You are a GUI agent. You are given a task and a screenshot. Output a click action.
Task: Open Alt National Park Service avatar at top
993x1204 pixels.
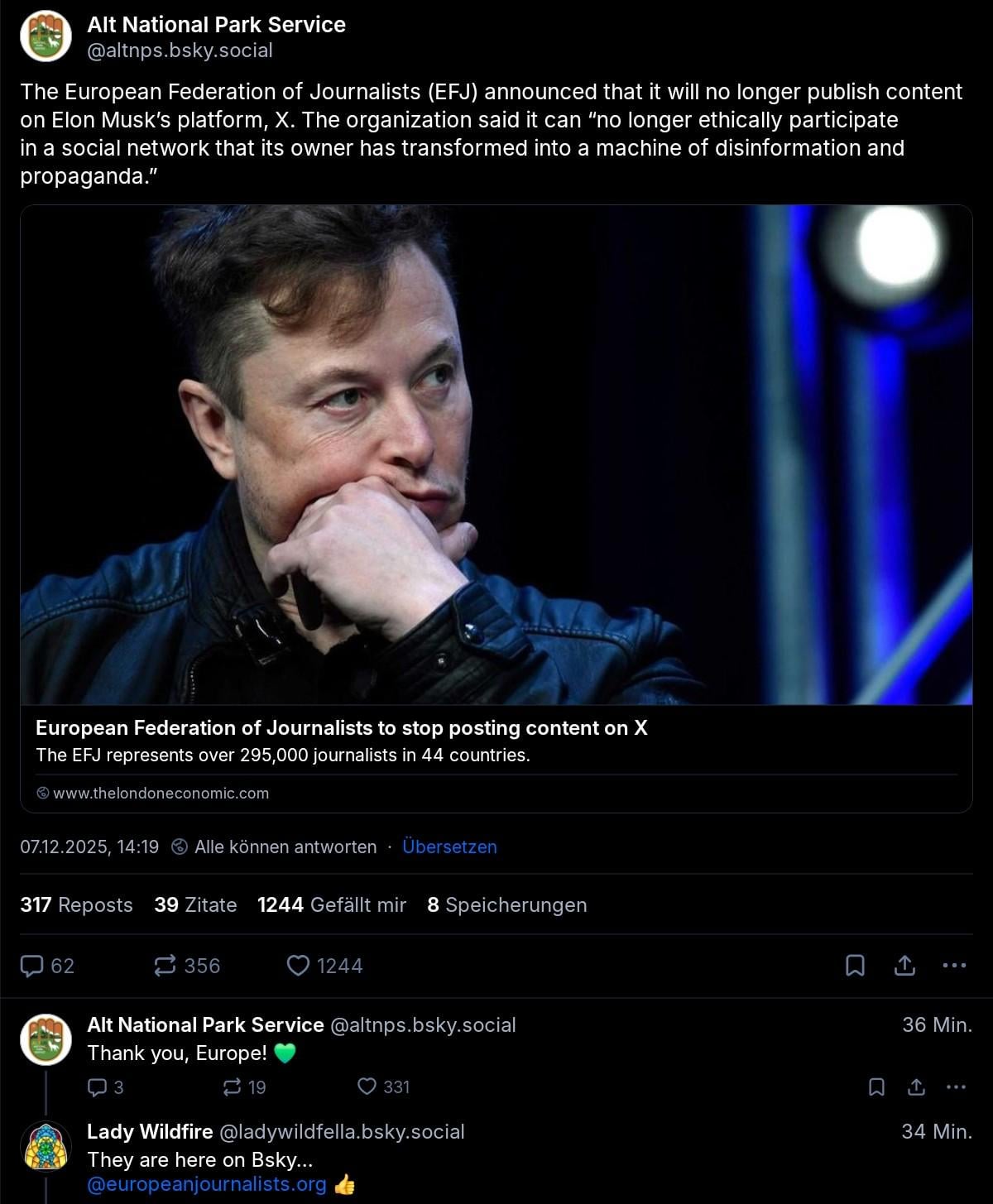(x=46, y=36)
